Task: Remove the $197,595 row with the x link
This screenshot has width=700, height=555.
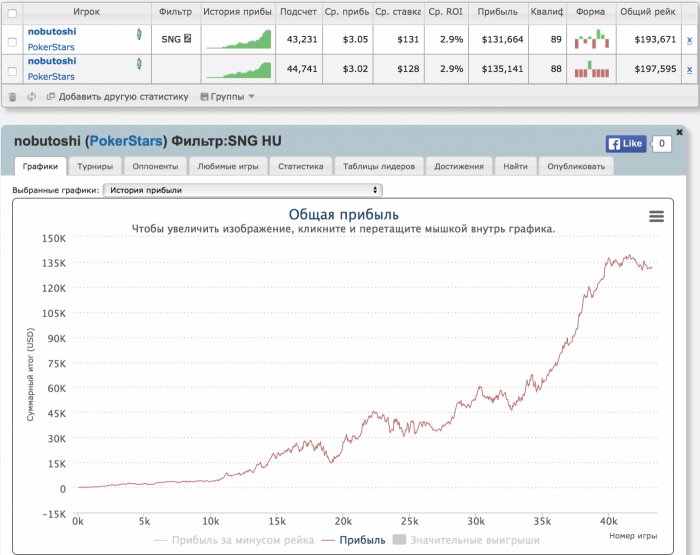Action: 689,69
